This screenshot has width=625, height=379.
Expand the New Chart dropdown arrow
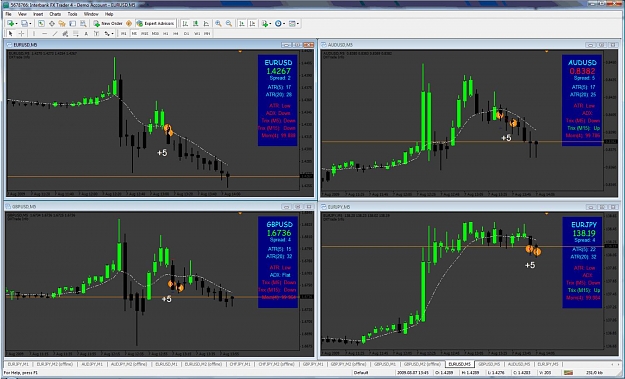16,24
